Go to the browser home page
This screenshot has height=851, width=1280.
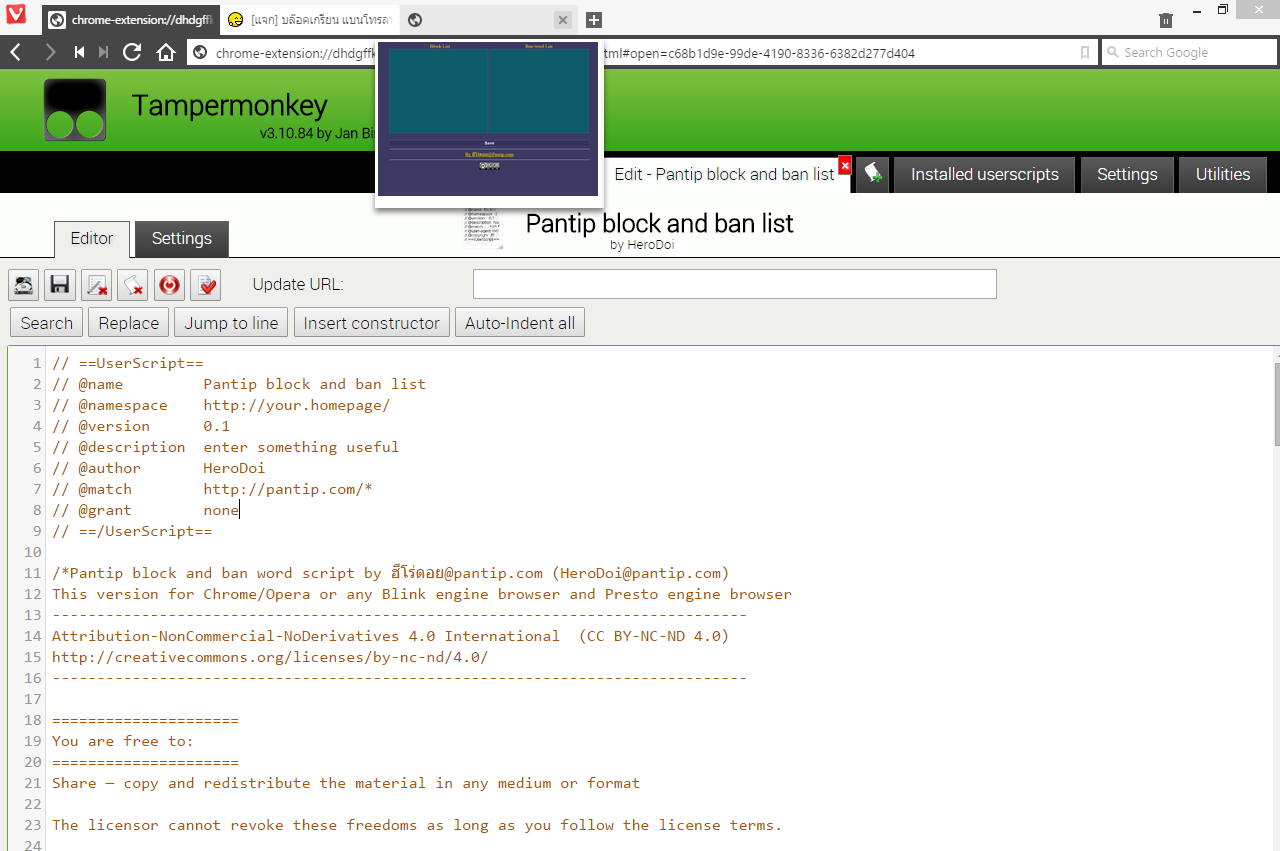[x=166, y=53]
